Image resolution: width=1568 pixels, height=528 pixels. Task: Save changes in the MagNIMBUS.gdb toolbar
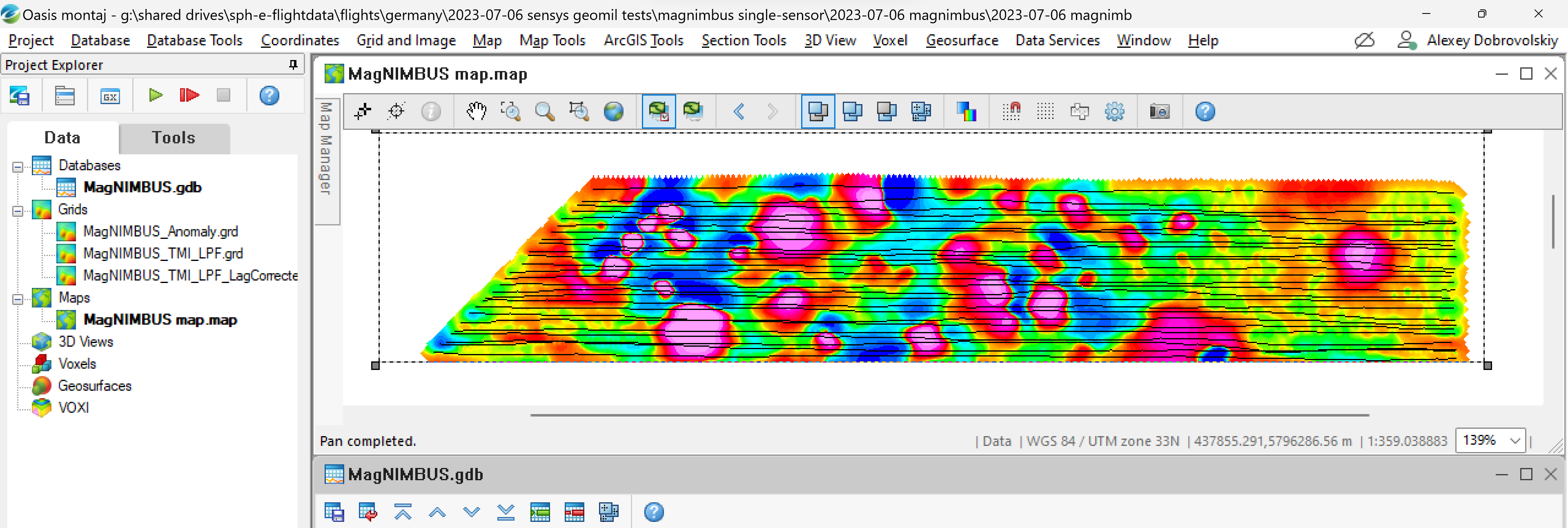pyautogui.click(x=333, y=512)
